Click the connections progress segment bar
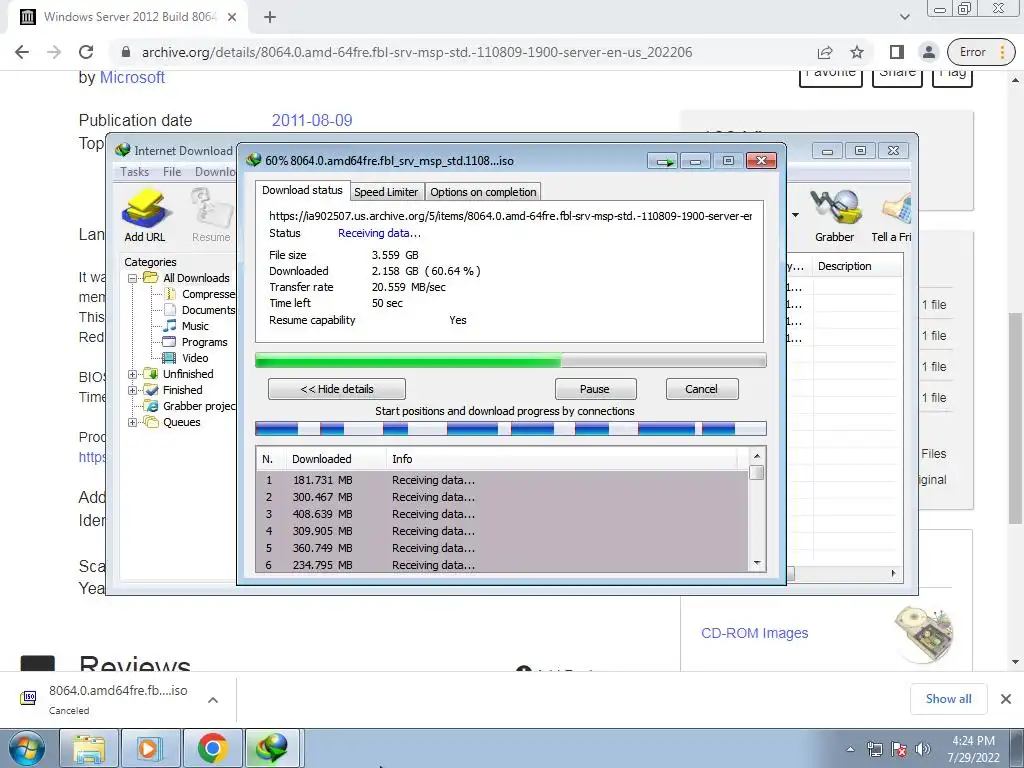 (510, 428)
